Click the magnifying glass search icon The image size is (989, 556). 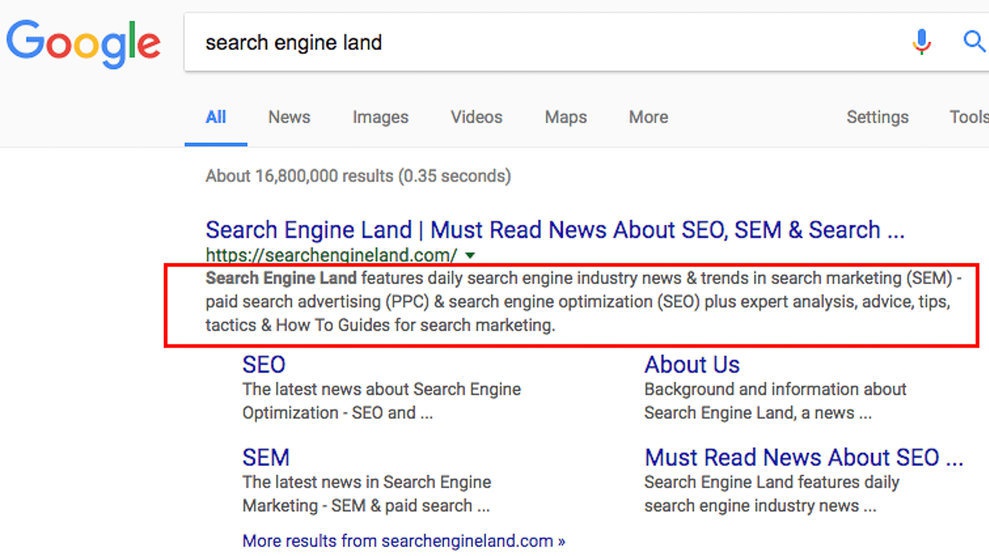tap(973, 42)
